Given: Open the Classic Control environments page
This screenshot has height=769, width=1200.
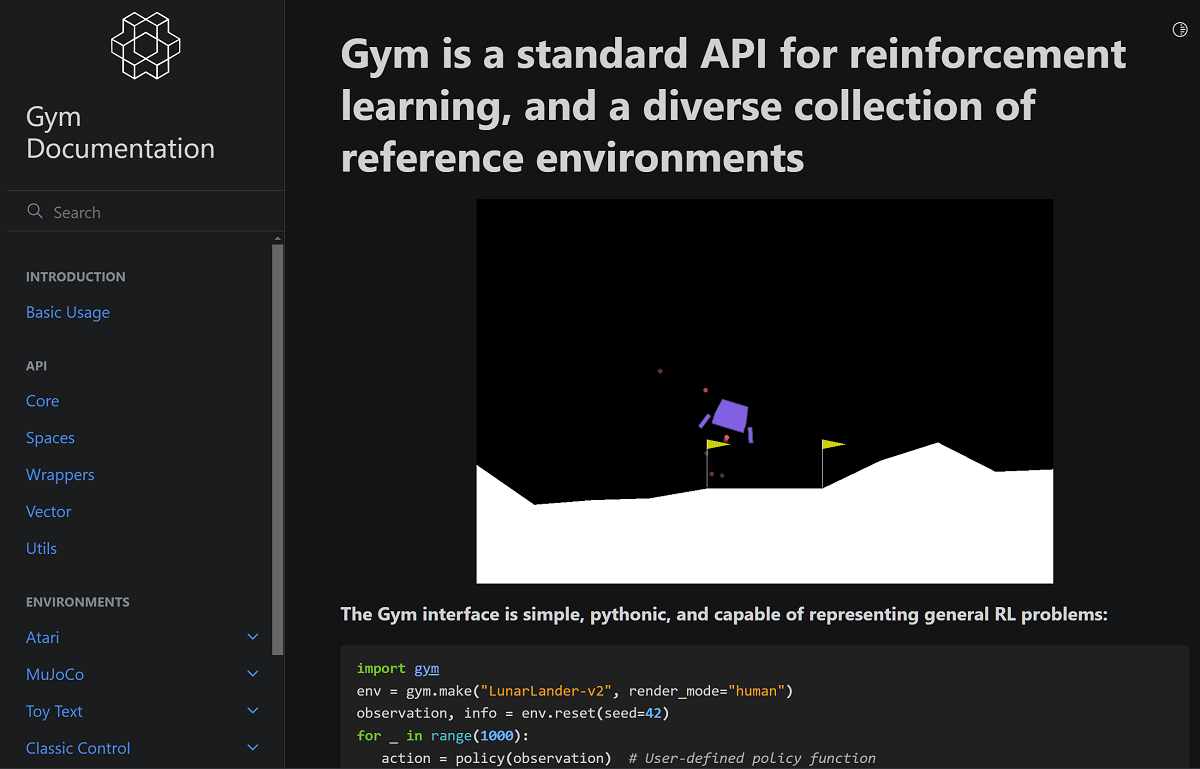Looking at the screenshot, I should pyautogui.click(x=78, y=748).
